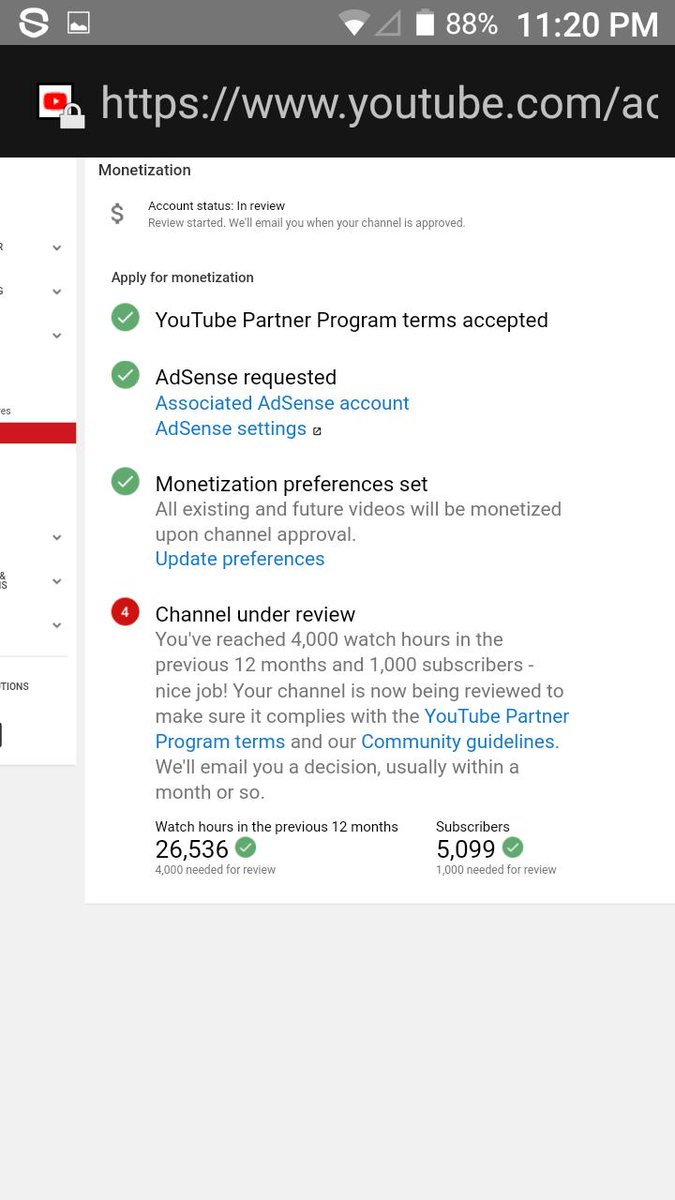Expand the second sidebar chevron
The image size is (675, 1200).
pyautogui.click(x=57, y=292)
